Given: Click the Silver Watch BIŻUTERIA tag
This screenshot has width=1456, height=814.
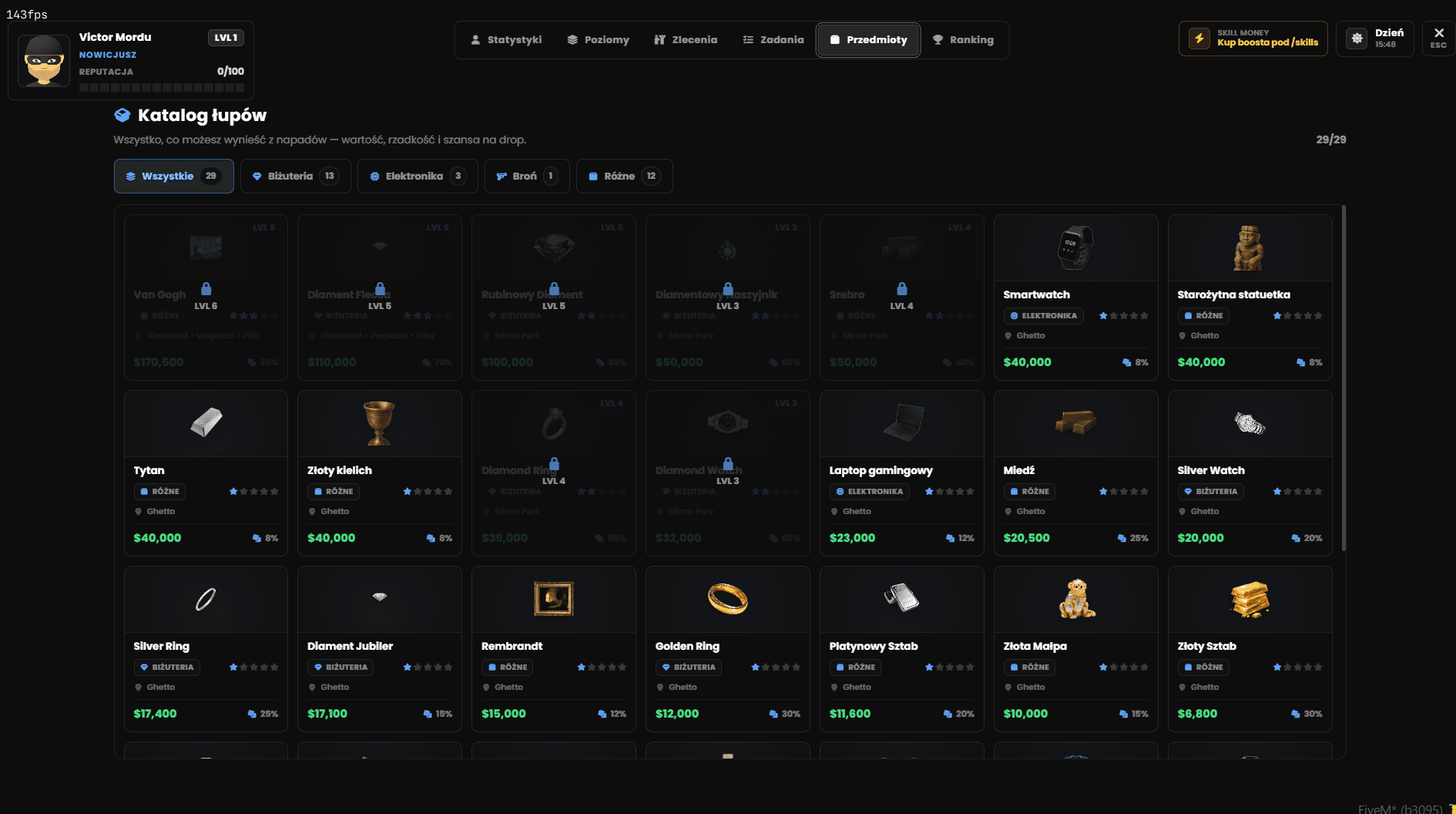Looking at the screenshot, I should click(1211, 492).
